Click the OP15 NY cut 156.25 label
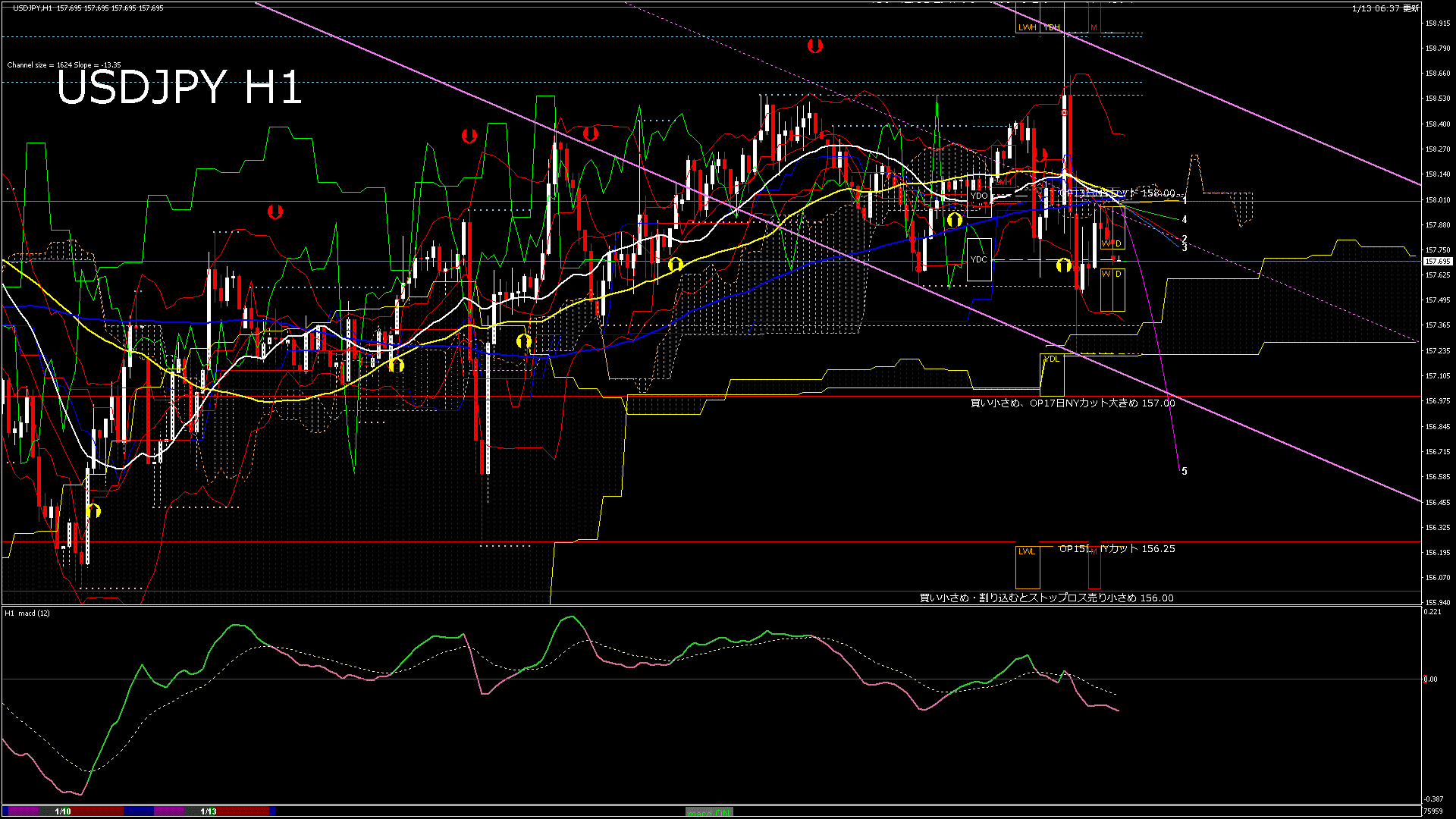The image size is (1456, 819). pyautogui.click(x=1116, y=548)
